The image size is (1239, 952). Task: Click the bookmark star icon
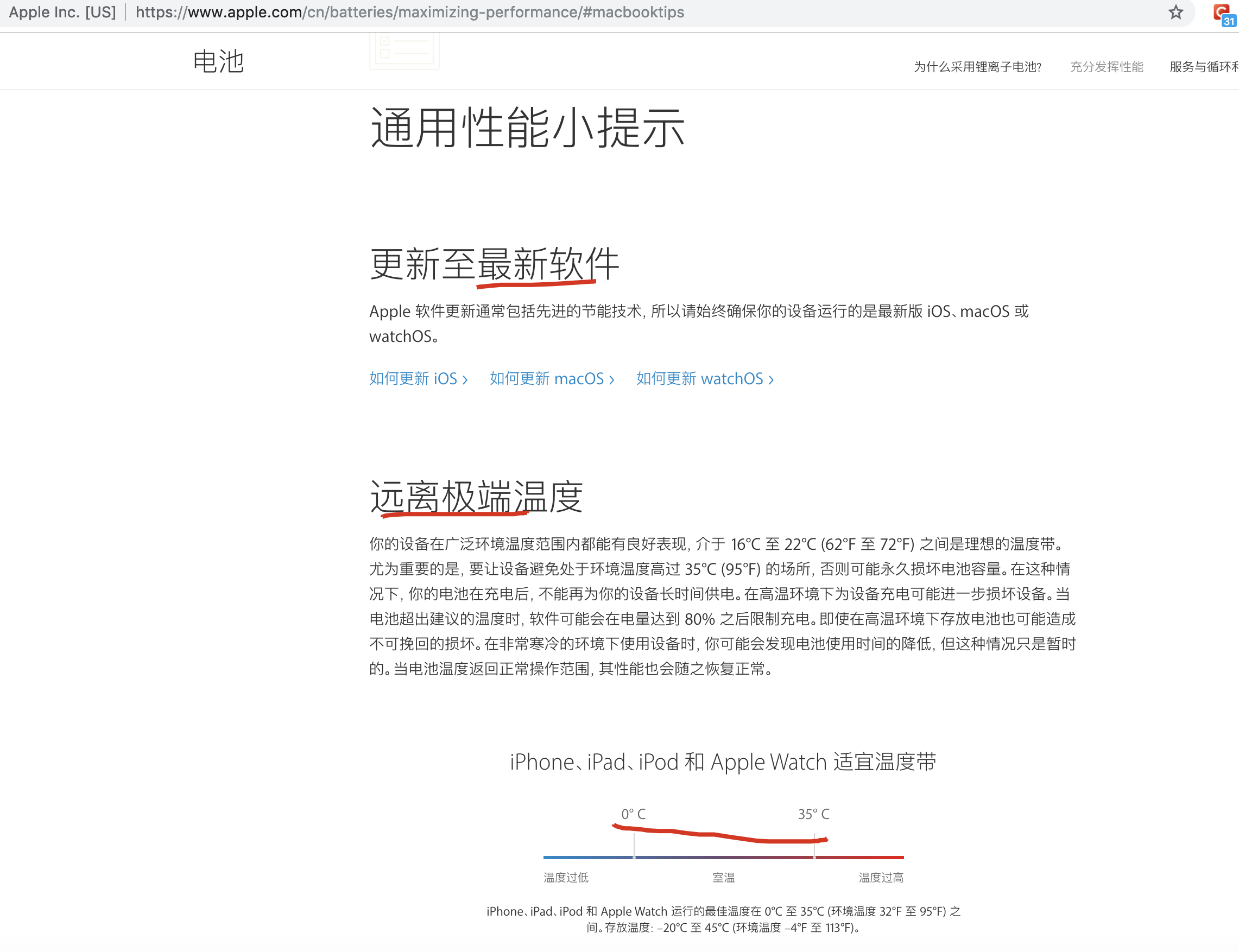point(1175,12)
